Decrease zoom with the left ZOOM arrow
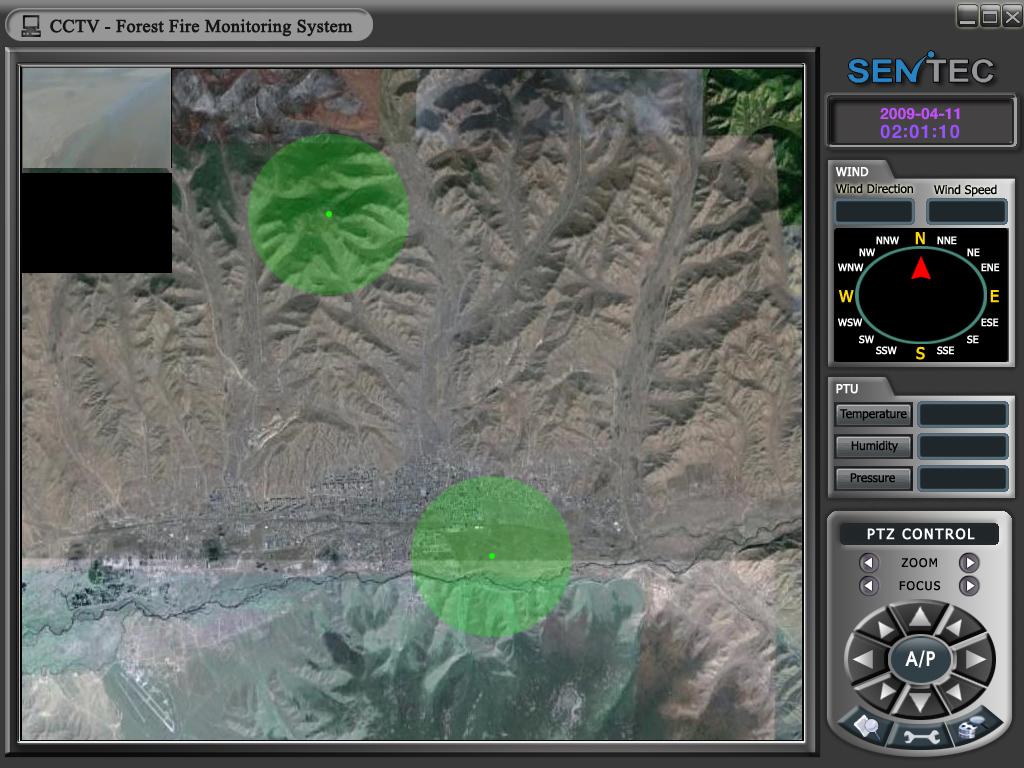 (869, 563)
